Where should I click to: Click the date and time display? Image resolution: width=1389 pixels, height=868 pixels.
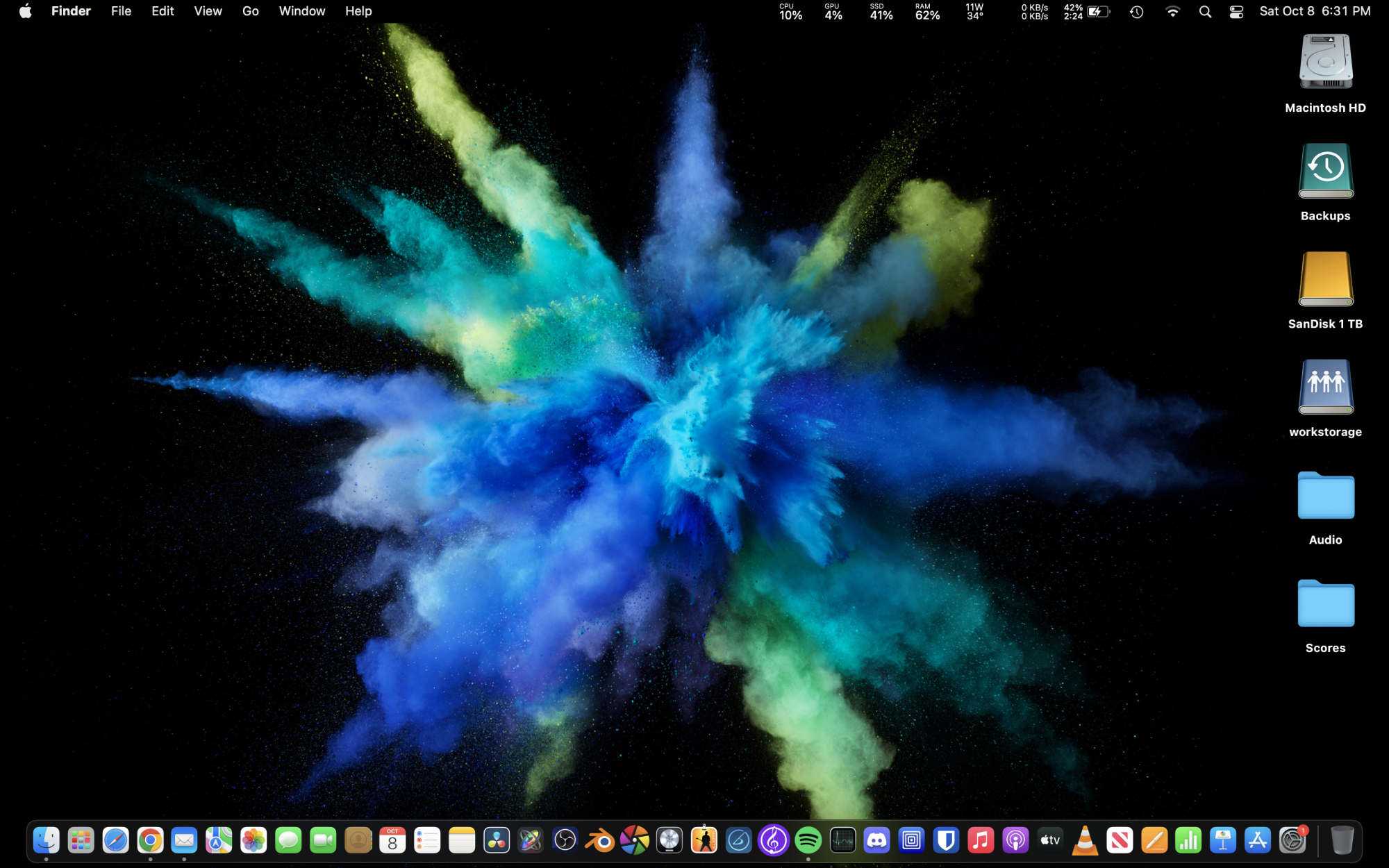coord(1315,11)
